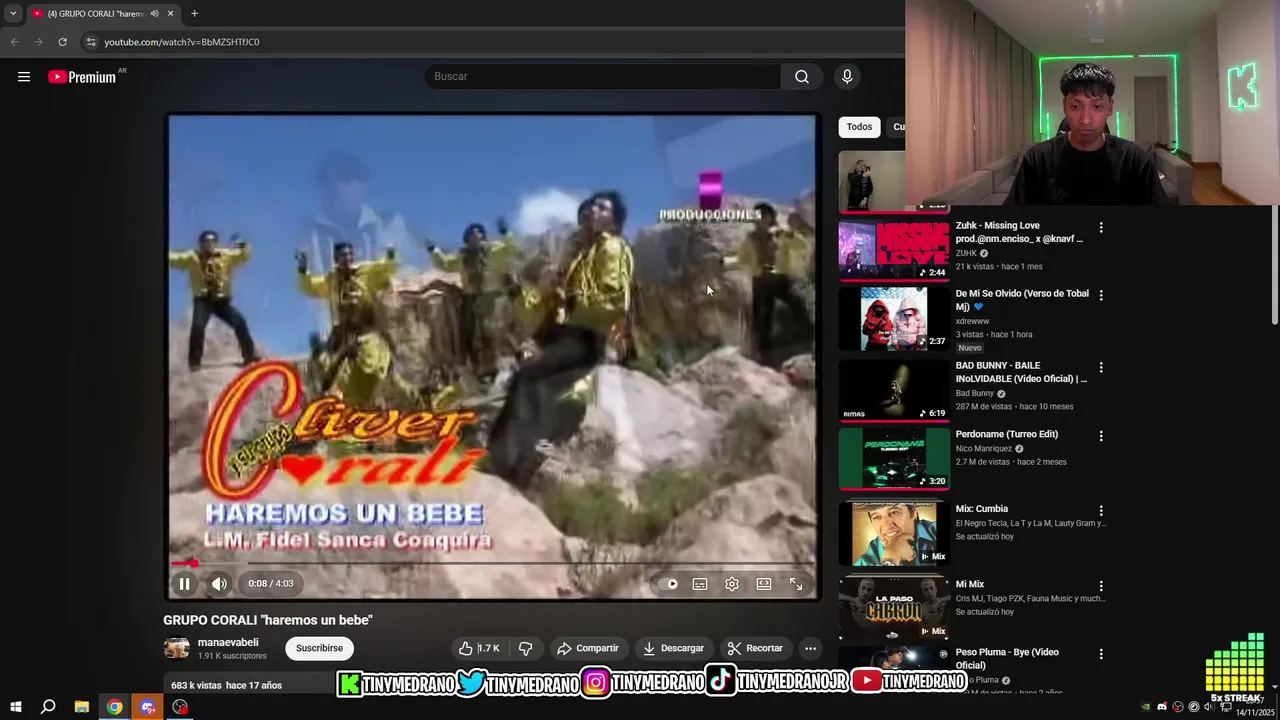
Task: Select the Todos filter chip
Action: click(x=859, y=127)
